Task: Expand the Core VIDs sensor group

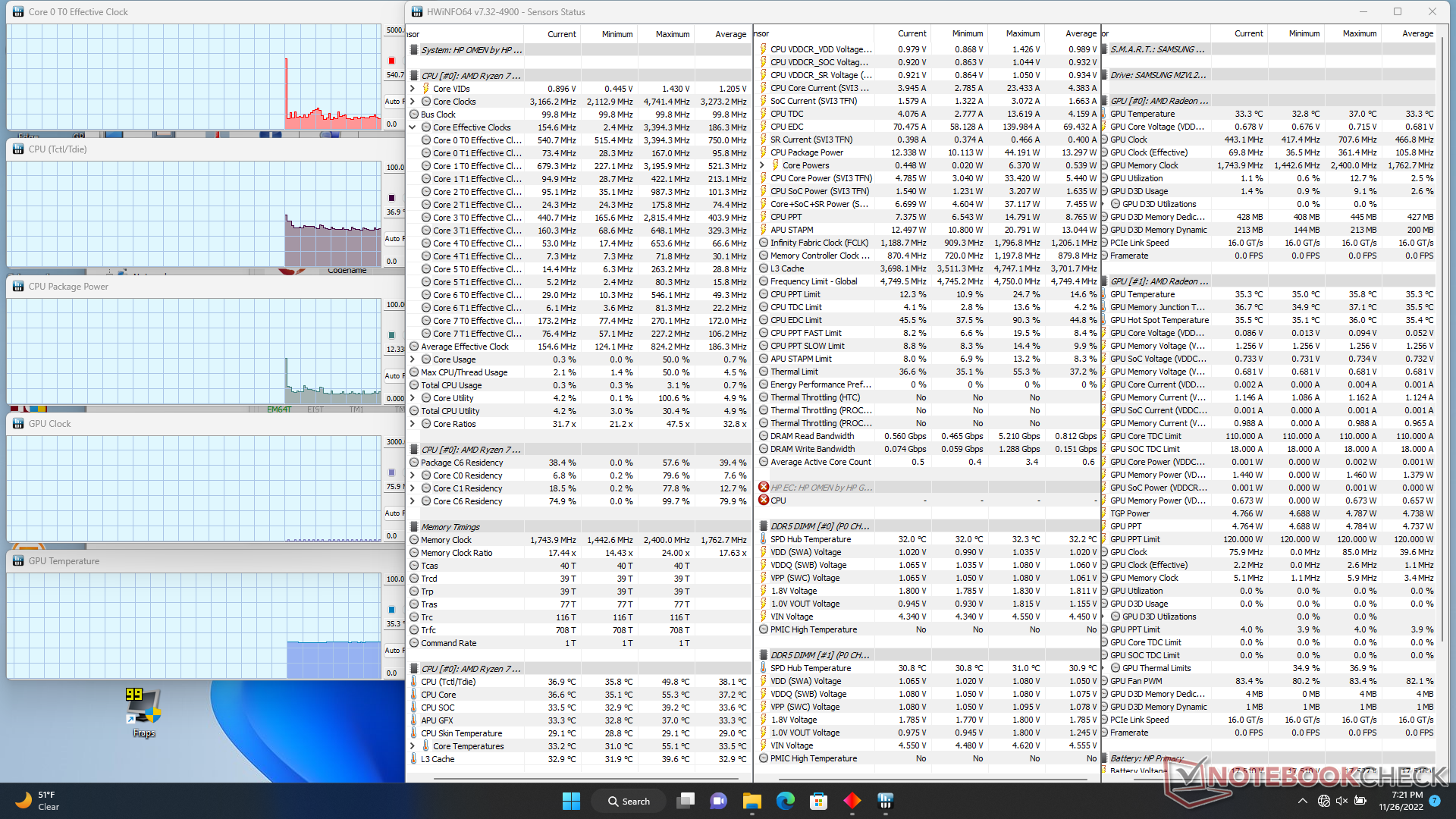Action: [x=413, y=89]
